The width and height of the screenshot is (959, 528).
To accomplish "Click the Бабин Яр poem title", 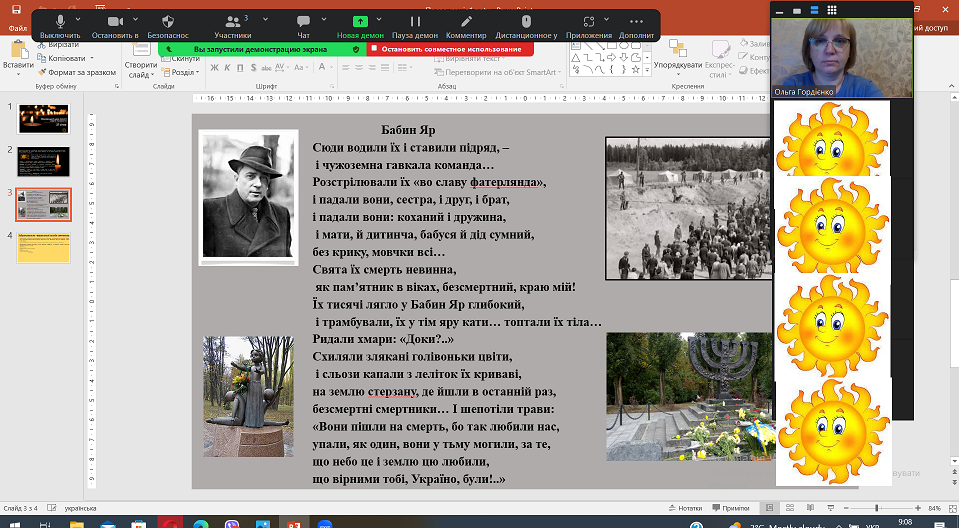I will 408,130.
